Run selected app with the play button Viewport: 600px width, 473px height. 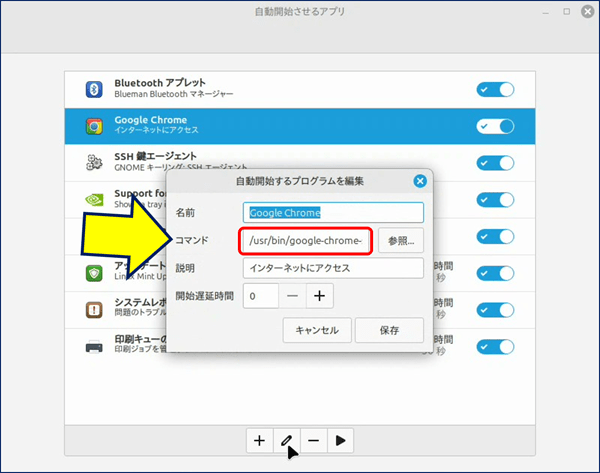tap(340, 440)
